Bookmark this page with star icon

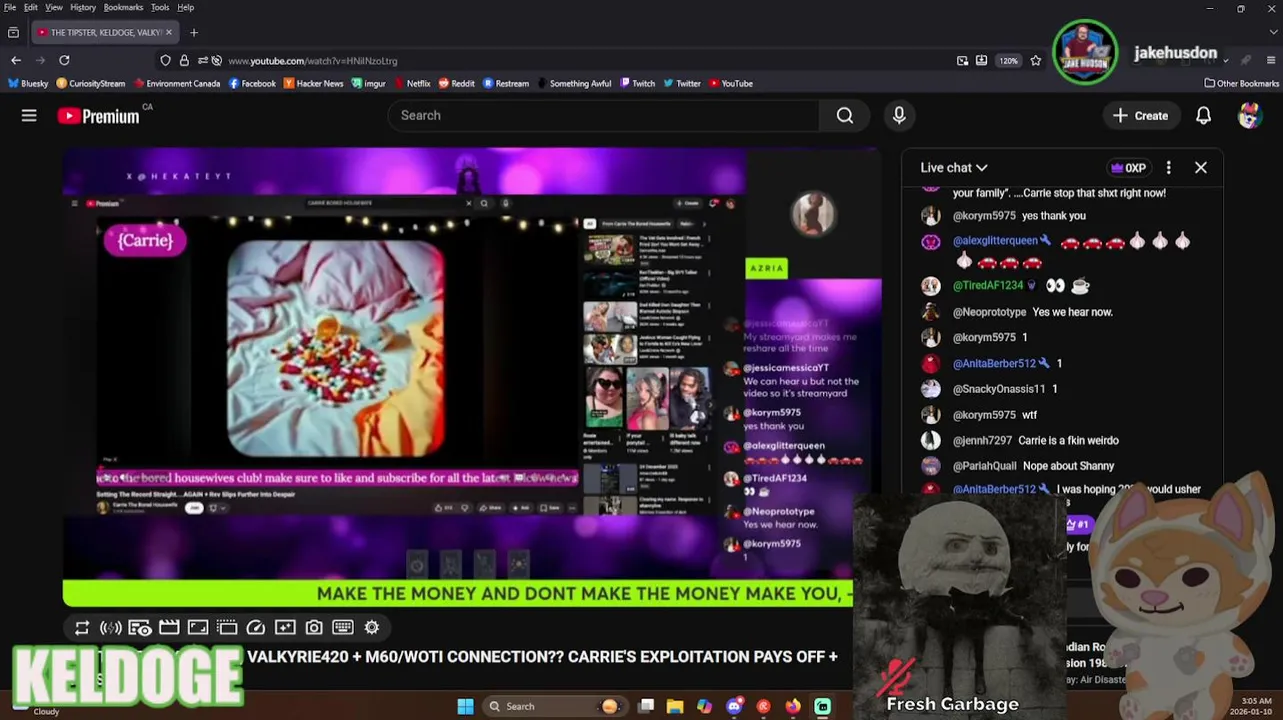click(1035, 61)
